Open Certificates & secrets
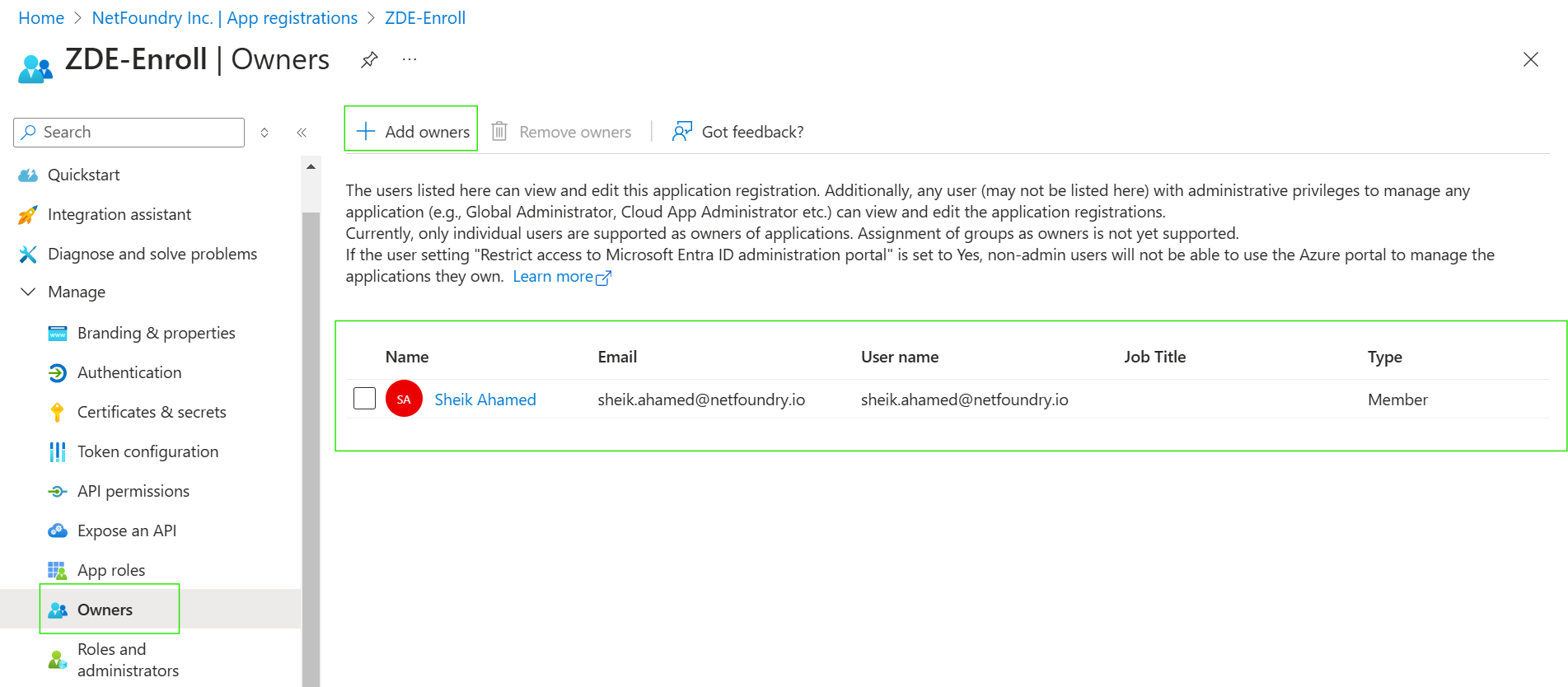The width and height of the screenshot is (1568, 687). [x=152, y=412]
